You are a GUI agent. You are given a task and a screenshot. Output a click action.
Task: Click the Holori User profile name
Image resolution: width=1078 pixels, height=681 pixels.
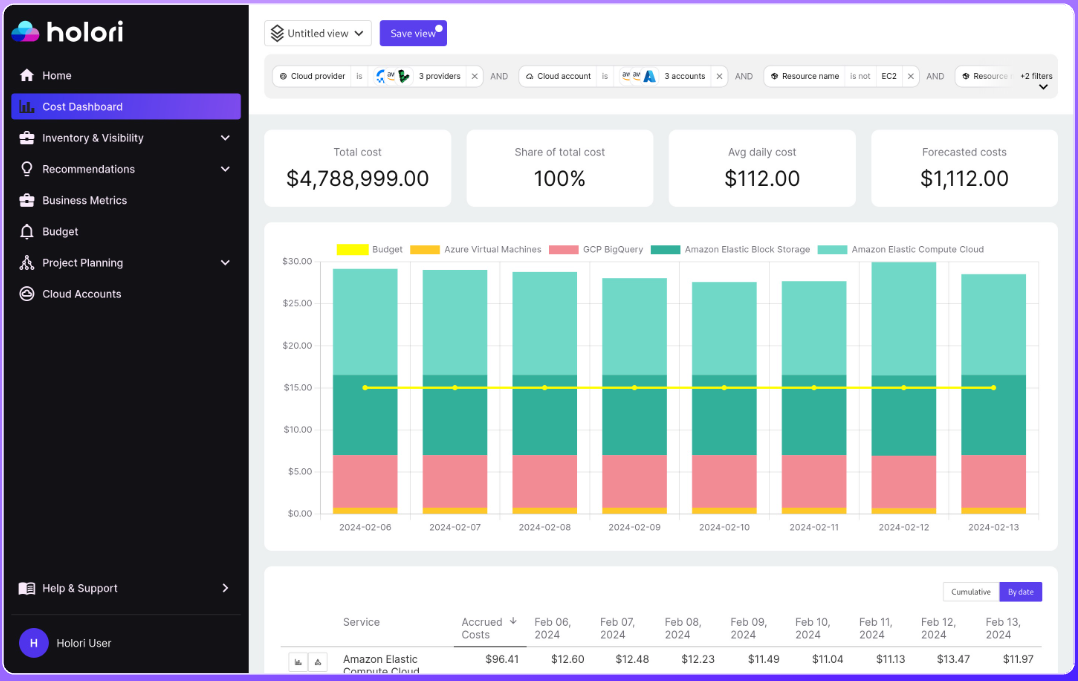tap(84, 643)
